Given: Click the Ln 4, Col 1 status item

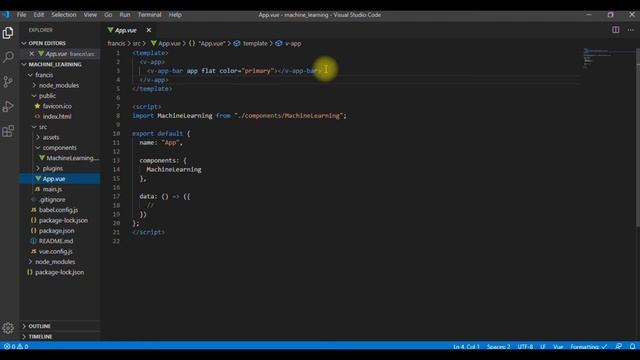Looking at the screenshot, I should tap(466, 347).
